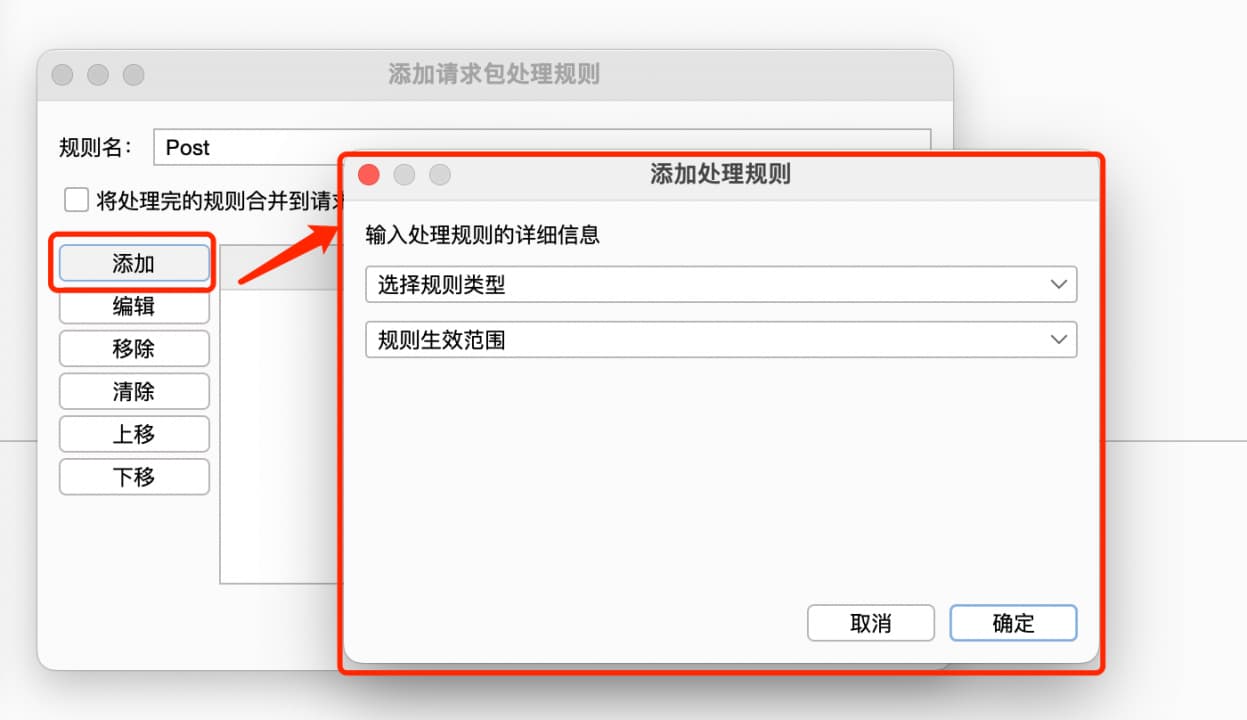Screen dimensions: 1247x720
Task: Click the 添加请求包处理规则 window's gray zoom button
Action: [x=133, y=75]
